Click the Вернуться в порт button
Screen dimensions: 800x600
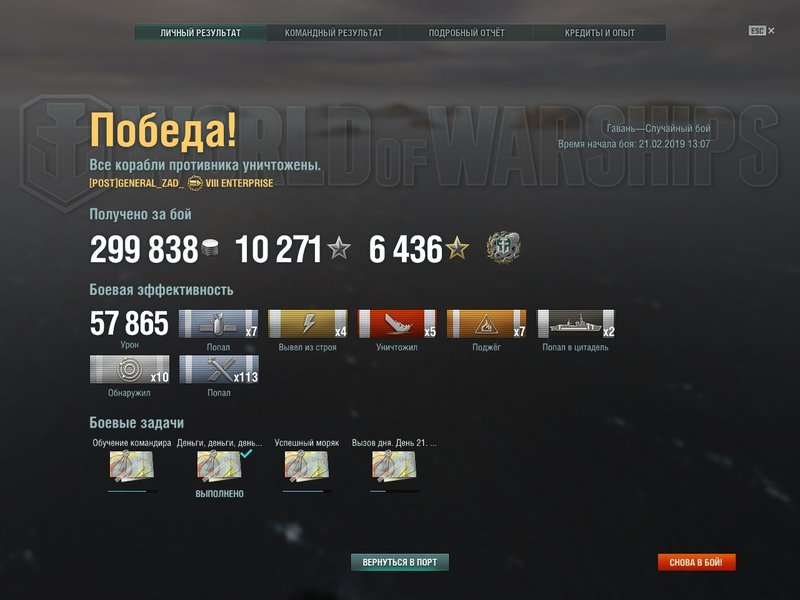tap(399, 562)
